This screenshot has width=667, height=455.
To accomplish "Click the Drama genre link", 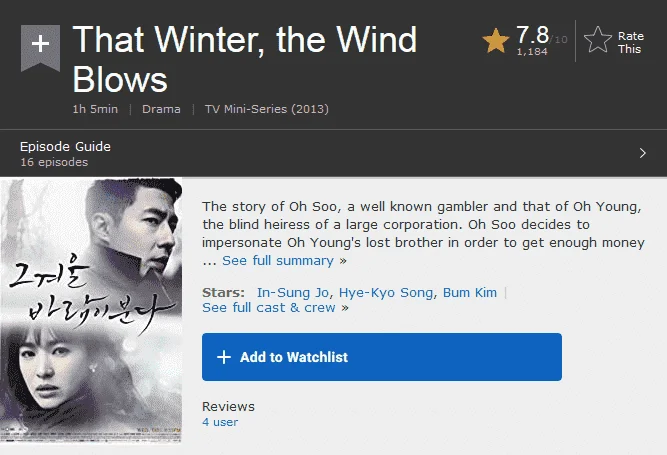I will tap(161, 109).
